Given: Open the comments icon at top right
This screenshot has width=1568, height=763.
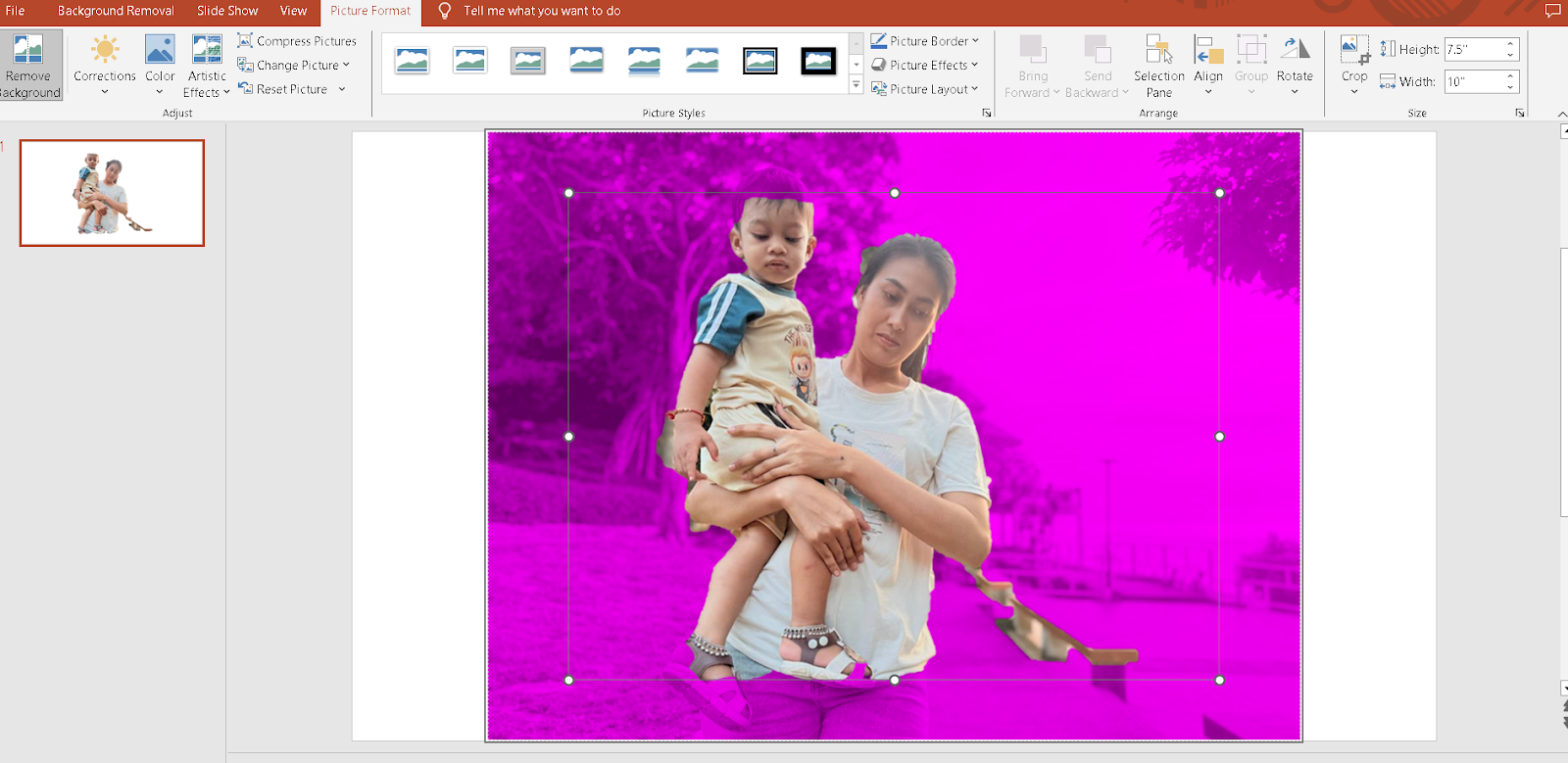Looking at the screenshot, I should pyautogui.click(x=1552, y=11).
